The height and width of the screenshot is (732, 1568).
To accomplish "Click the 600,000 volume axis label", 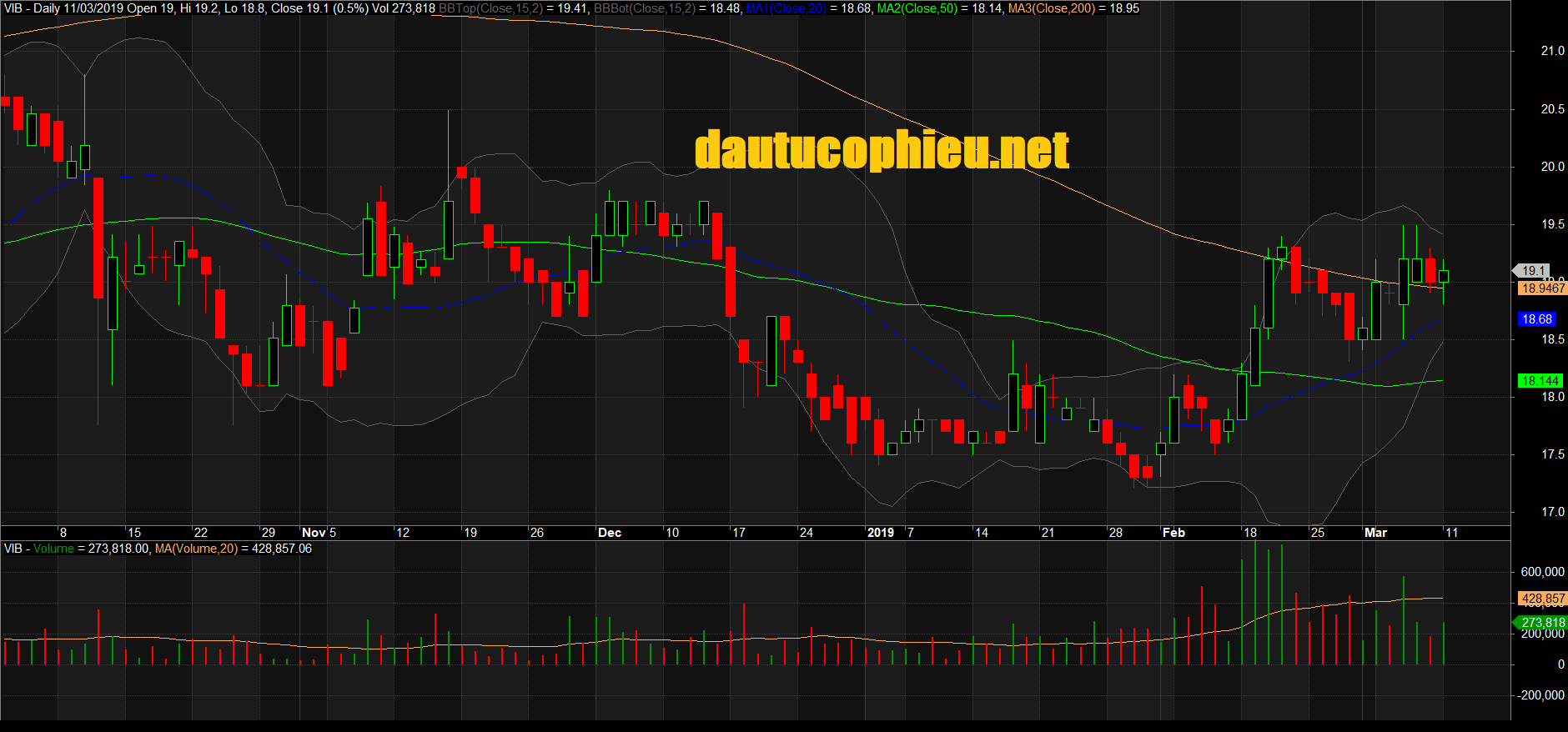I will tap(1543, 572).
